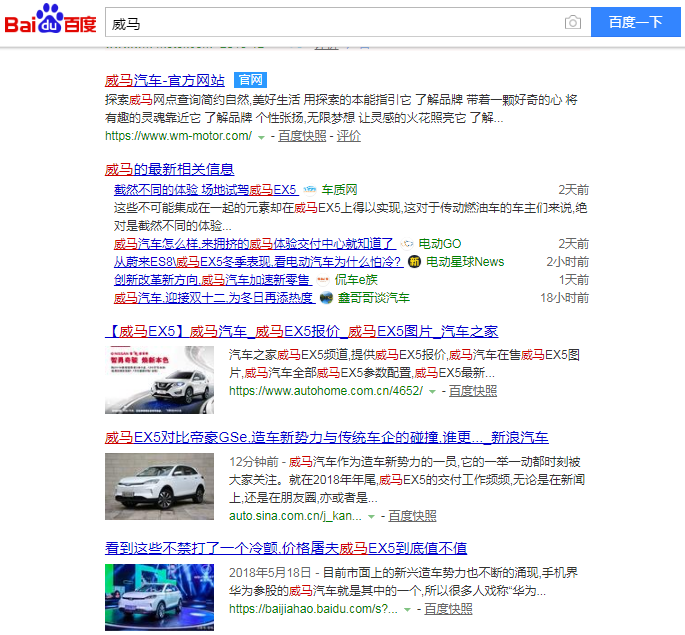Click 鑫哥哥谈汽车 source avatar icon
The width and height of the screenshot is (685, 635).
click(x=326, y=298)
